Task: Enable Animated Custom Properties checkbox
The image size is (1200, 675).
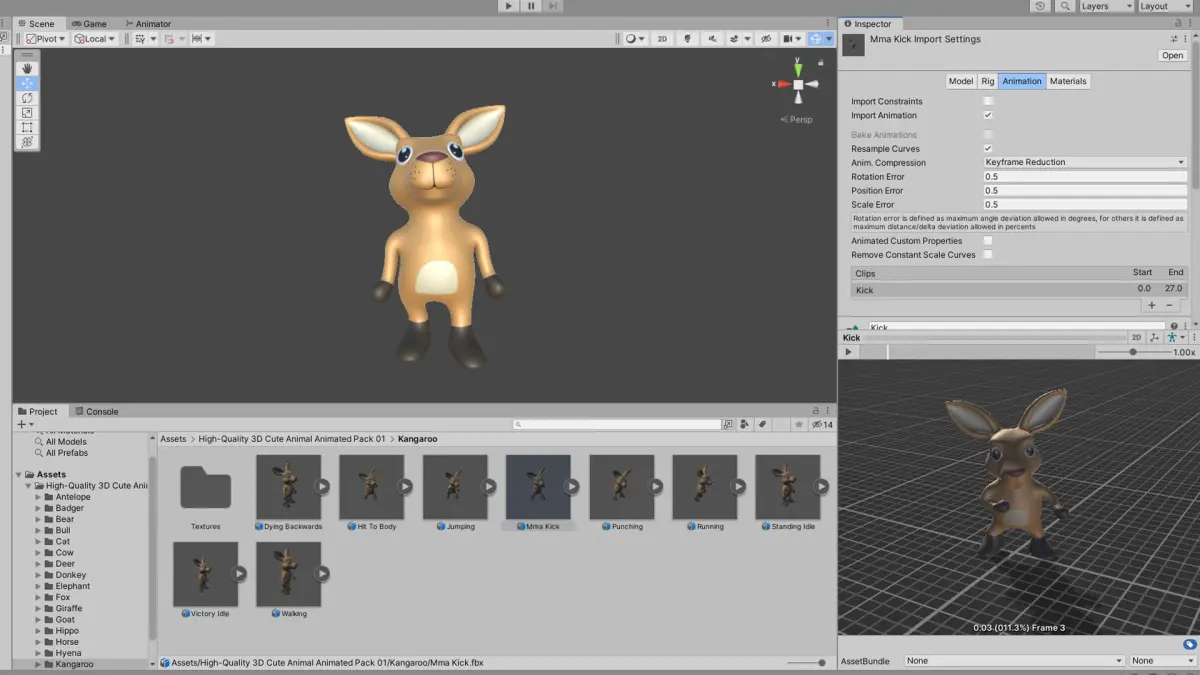Action: 988,241
